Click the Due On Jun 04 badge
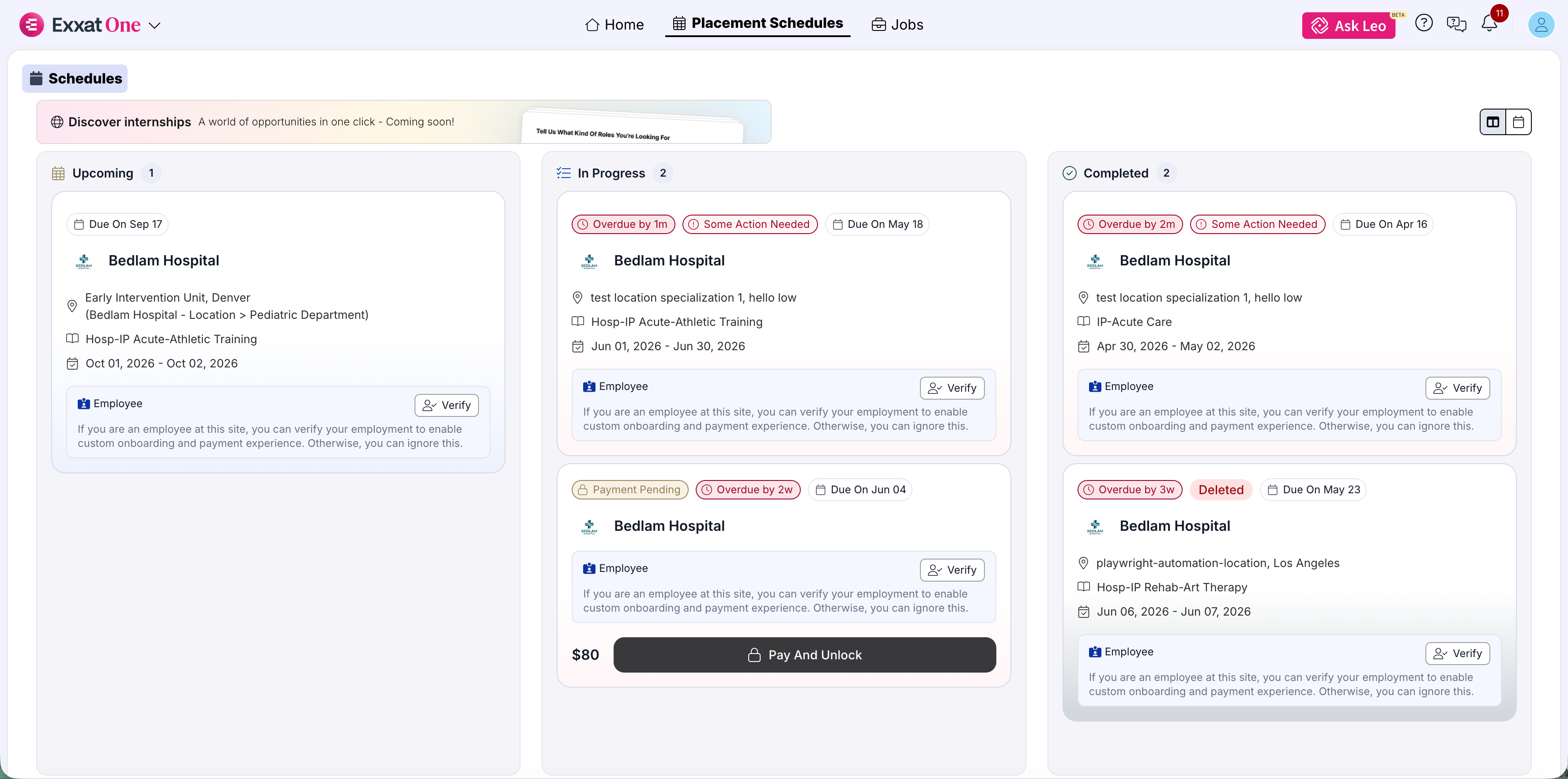The image size is (1568, 779). [860, 490]
